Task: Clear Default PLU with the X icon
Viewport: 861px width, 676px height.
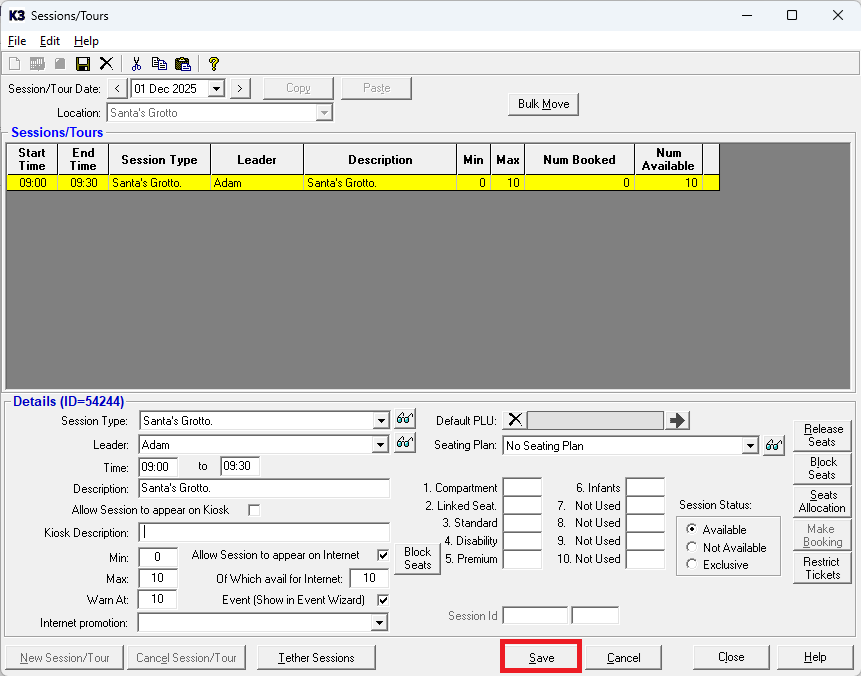Action: tap(514, 420)
